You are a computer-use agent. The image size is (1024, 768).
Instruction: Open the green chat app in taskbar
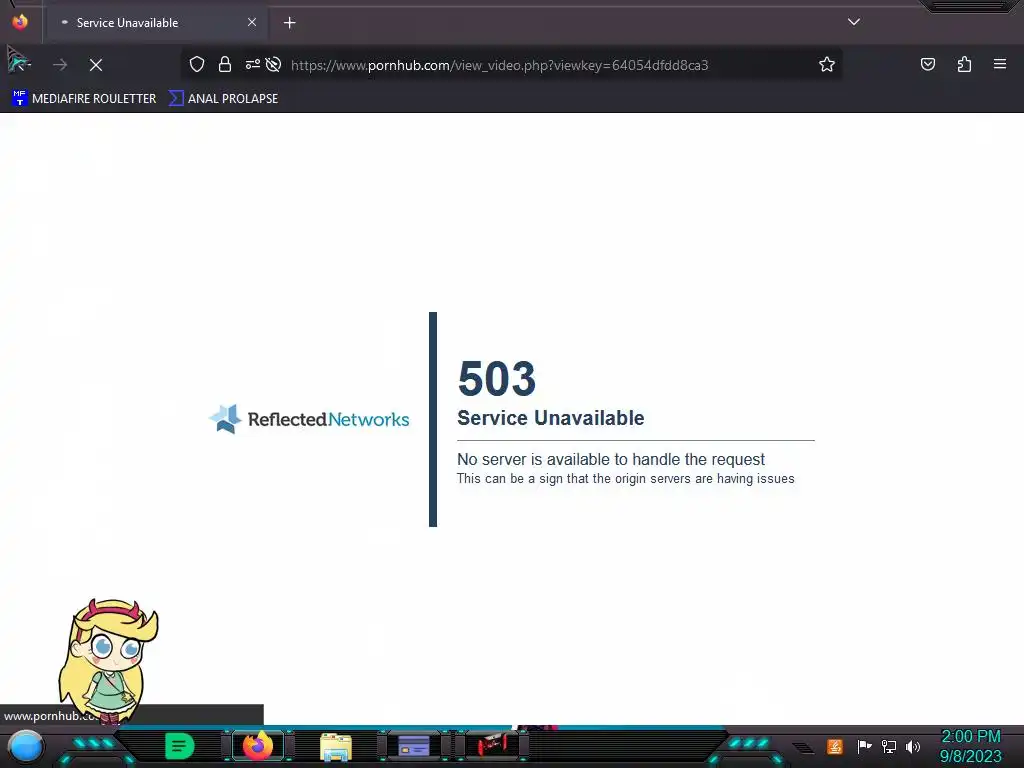179,746
